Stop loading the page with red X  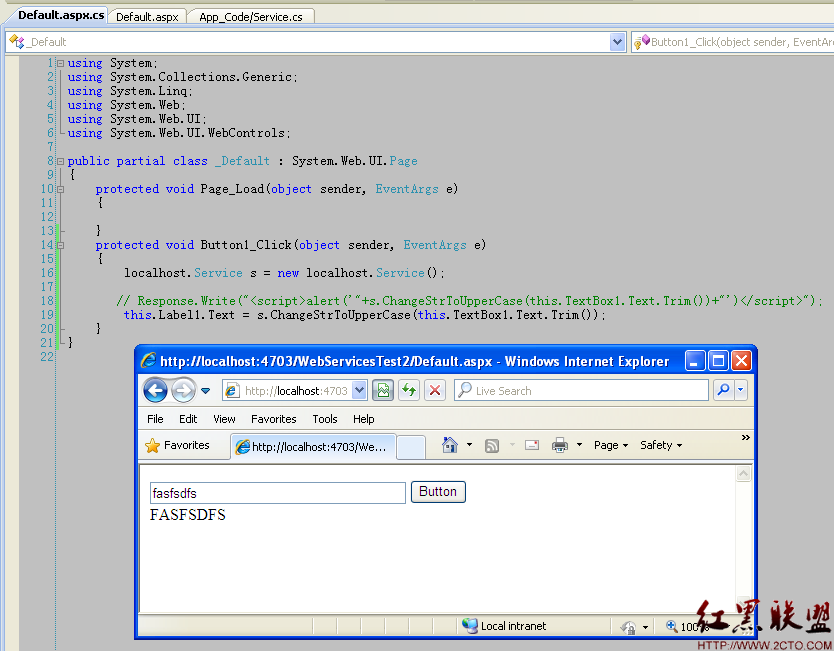[435, 391]
